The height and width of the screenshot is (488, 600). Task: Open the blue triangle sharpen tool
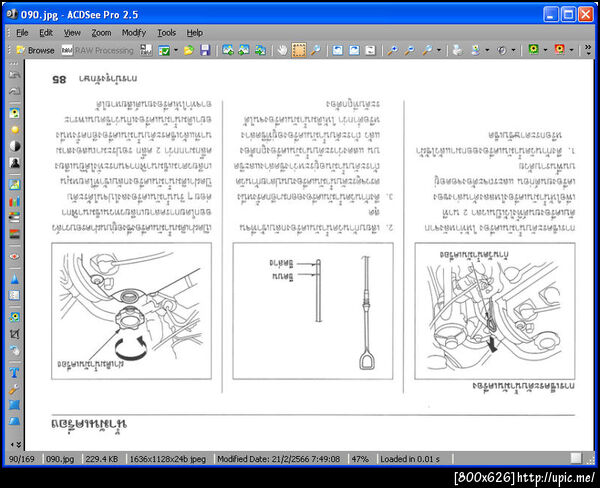tap(14, 279)
